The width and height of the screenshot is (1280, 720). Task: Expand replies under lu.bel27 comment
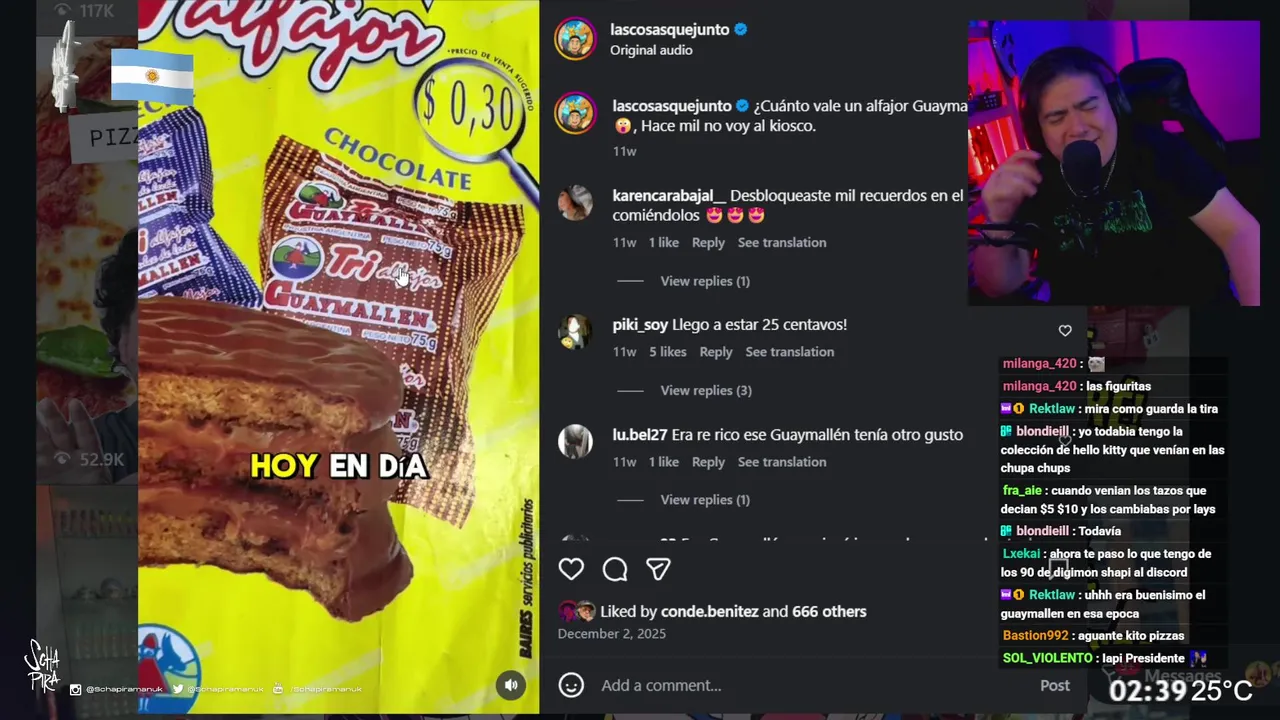pos(705,500)
